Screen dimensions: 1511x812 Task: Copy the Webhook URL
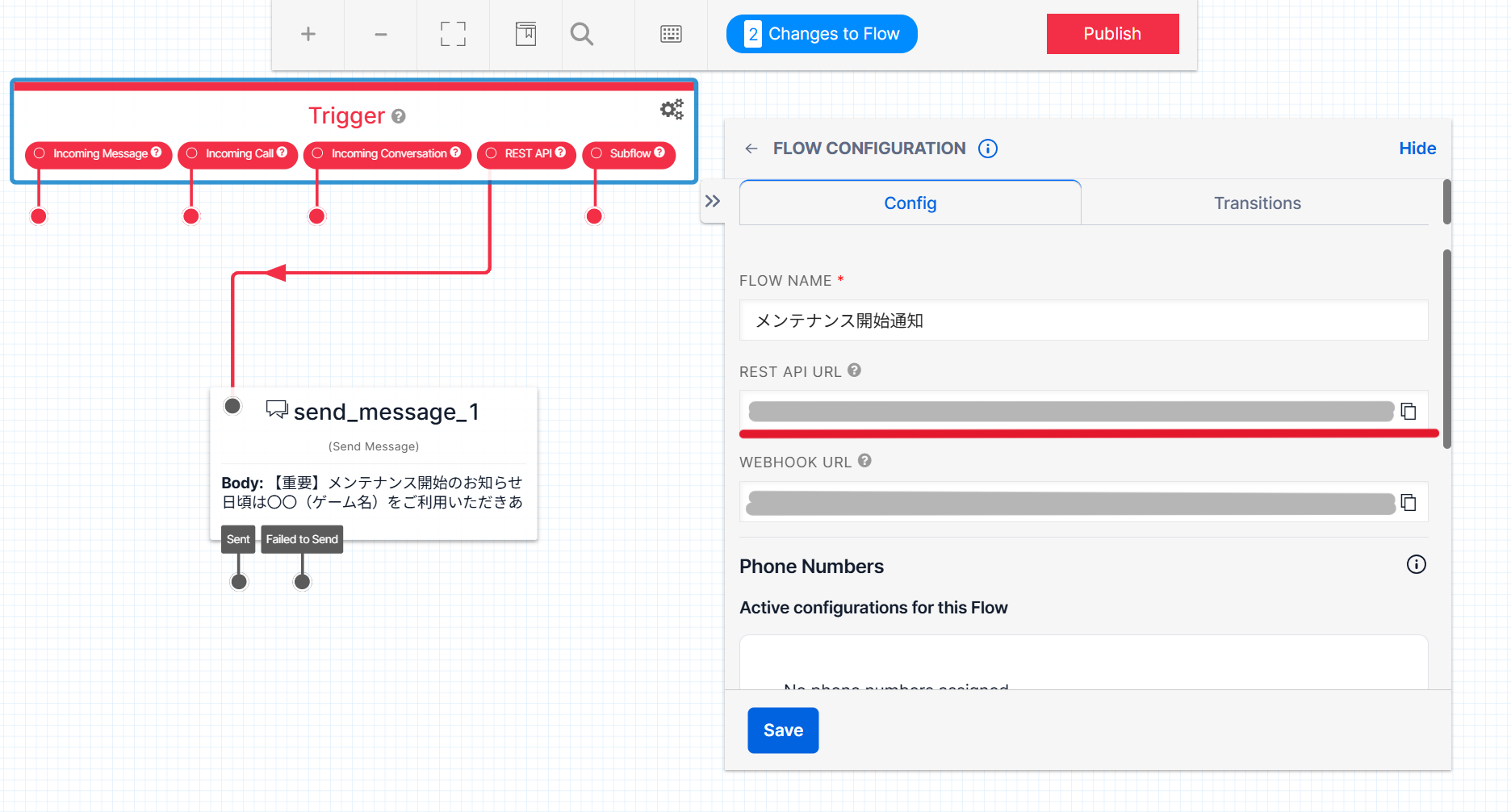pyautogui.click(x=1409, y=502)
